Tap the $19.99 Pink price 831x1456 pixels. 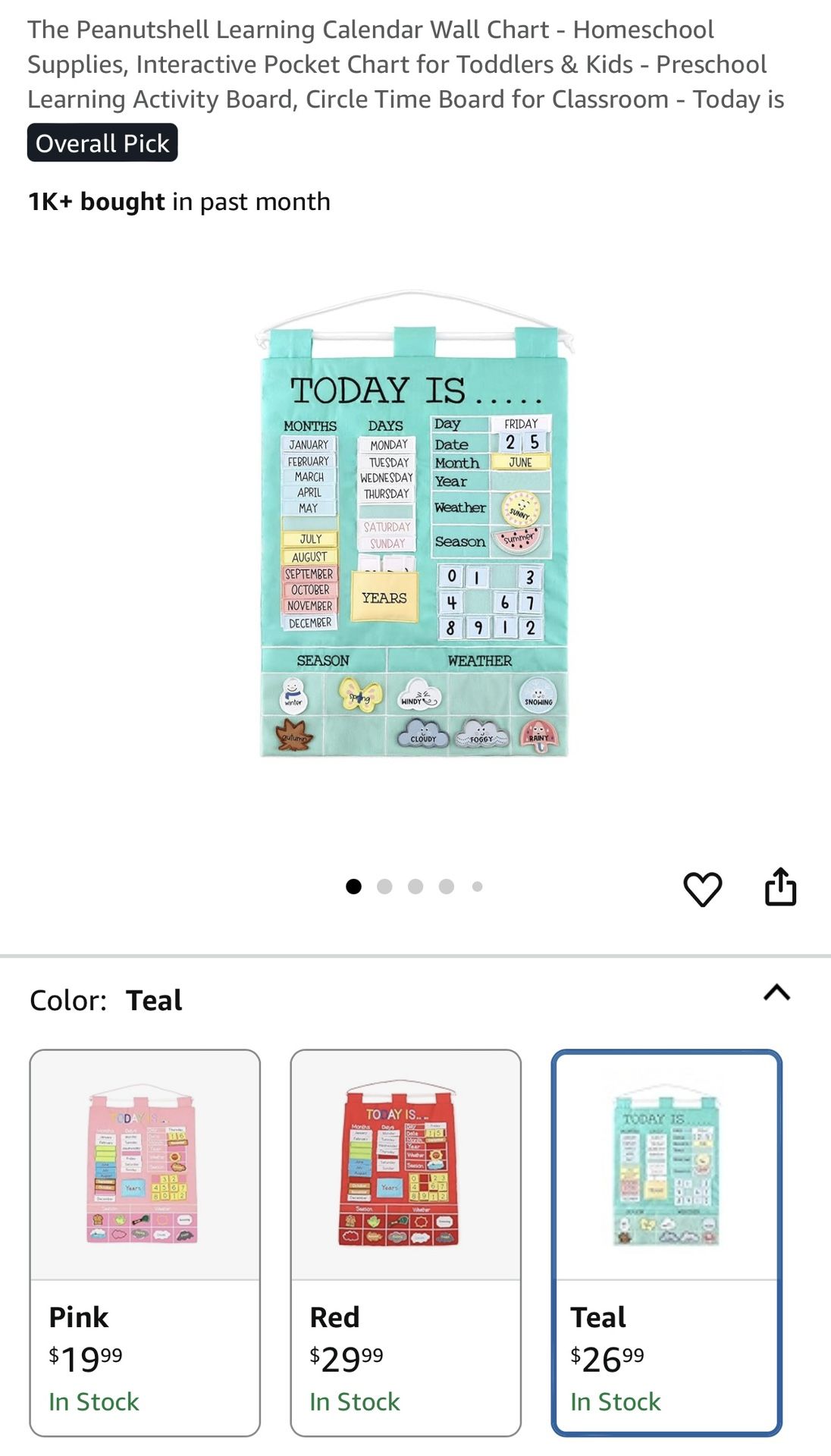click(x=86, y=1359)
